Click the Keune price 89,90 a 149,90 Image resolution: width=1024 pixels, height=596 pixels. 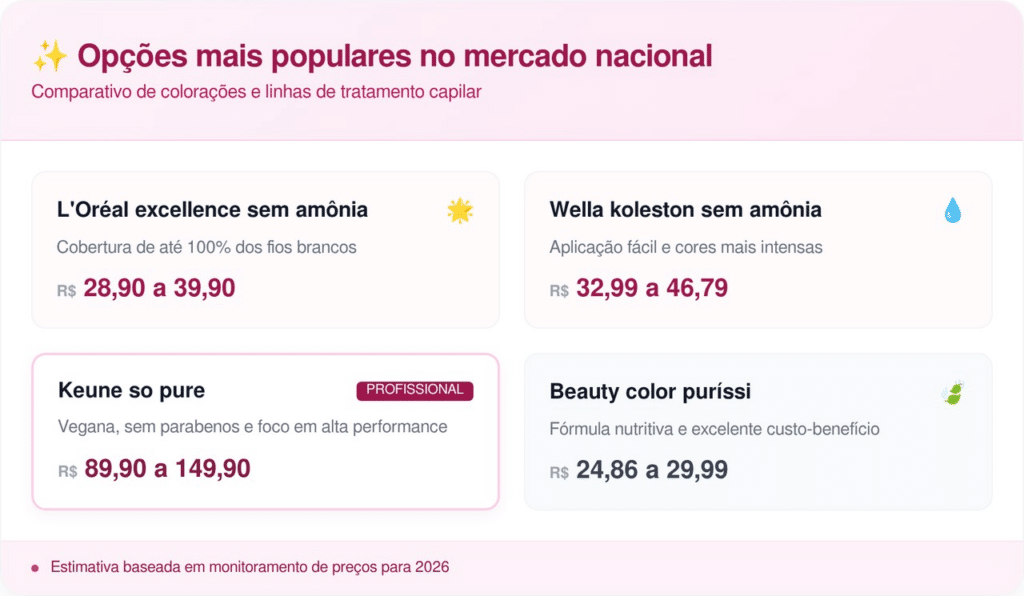coord(167,469)
